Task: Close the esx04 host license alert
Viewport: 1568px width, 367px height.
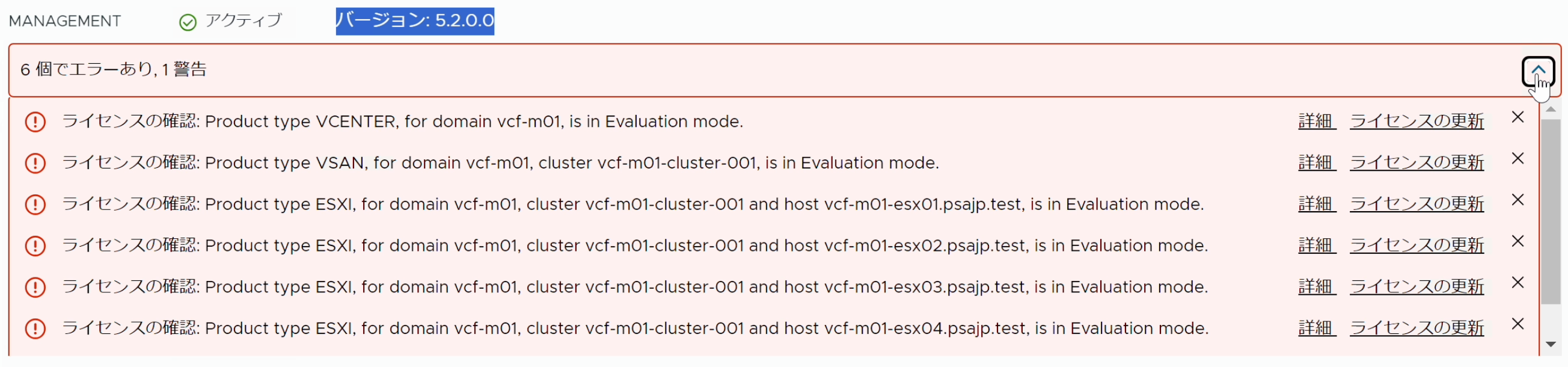Action: 1517,324
